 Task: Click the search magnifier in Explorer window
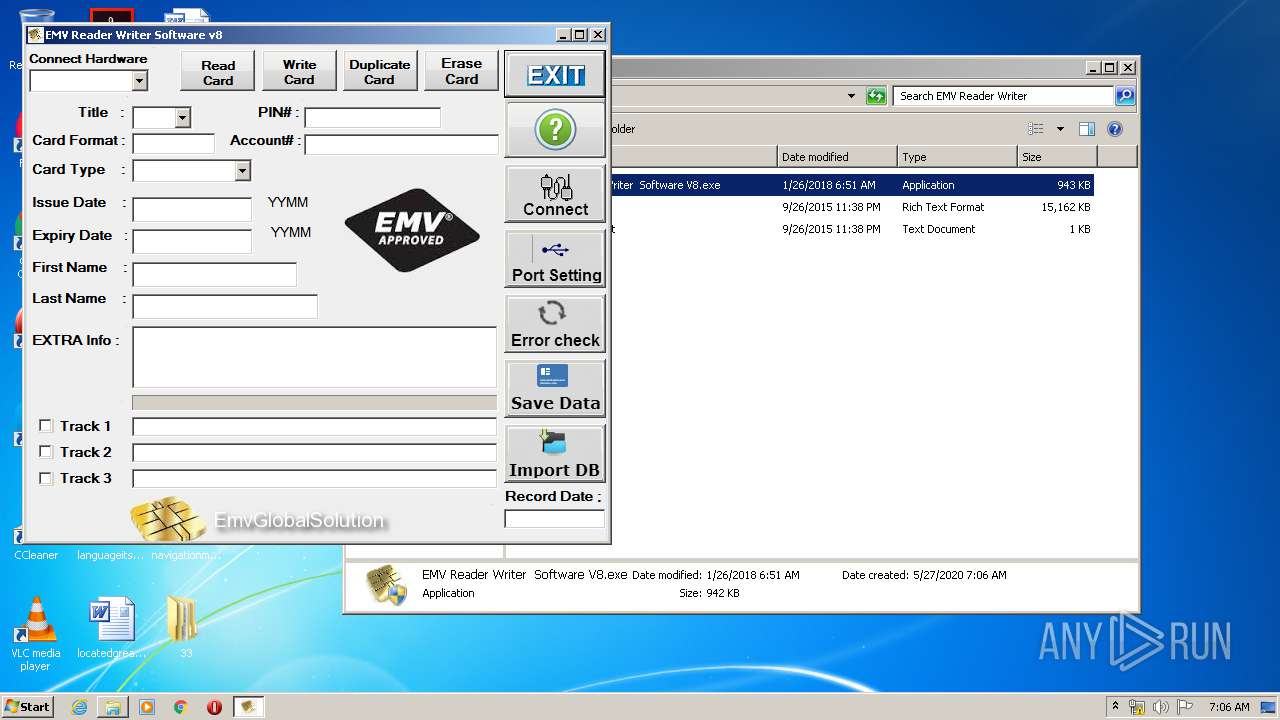(x=1125, y=96)
